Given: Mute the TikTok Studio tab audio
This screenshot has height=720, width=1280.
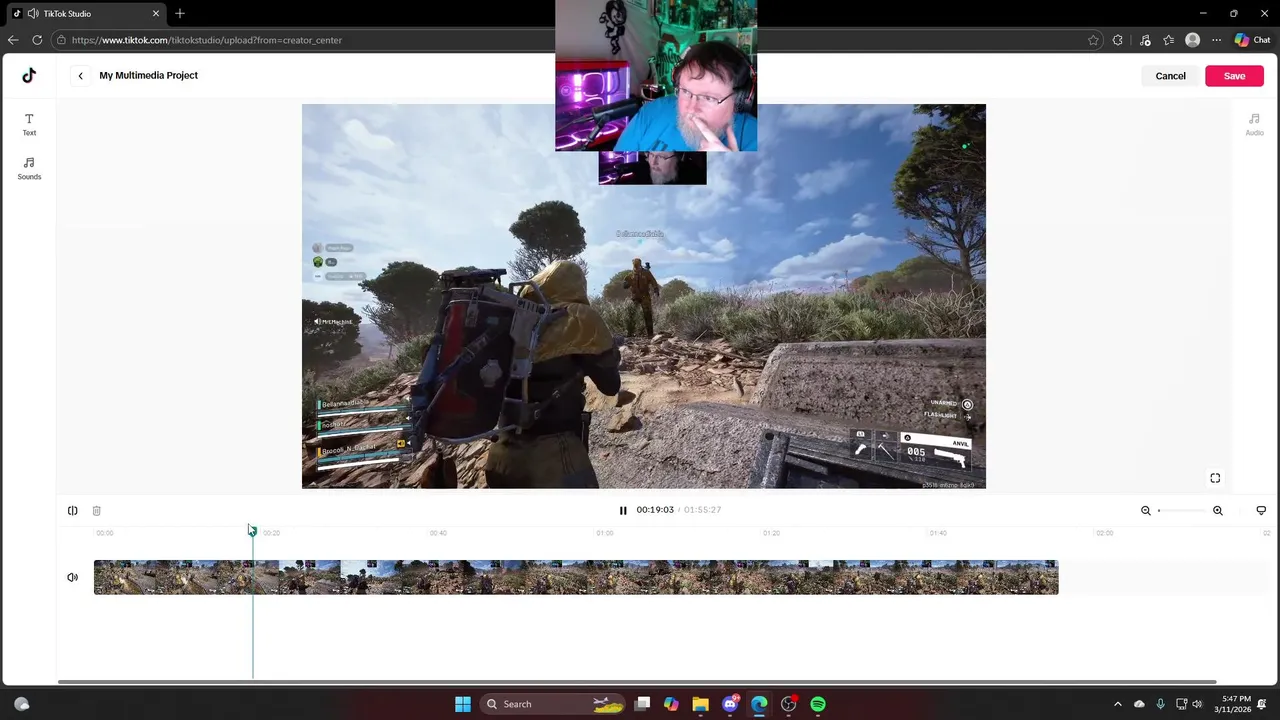Looking at the screenshot, I should pos(34,14).
